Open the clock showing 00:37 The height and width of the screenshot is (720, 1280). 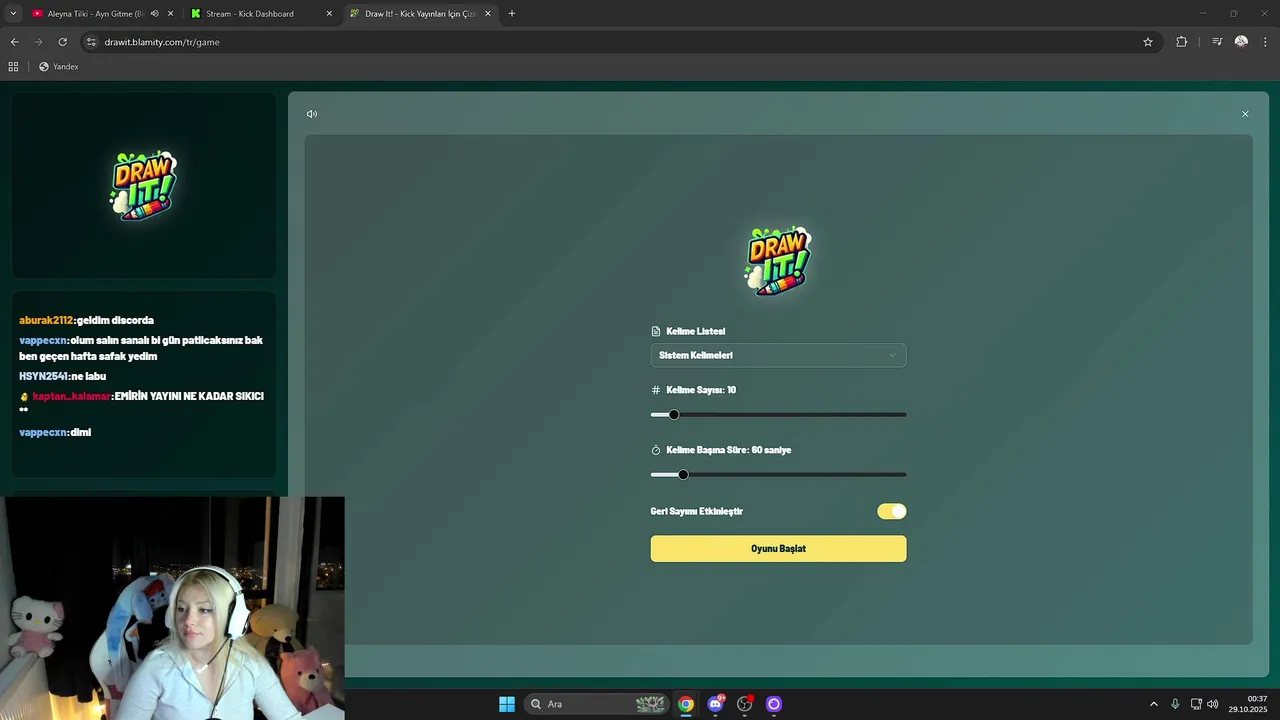point(1250,704)
